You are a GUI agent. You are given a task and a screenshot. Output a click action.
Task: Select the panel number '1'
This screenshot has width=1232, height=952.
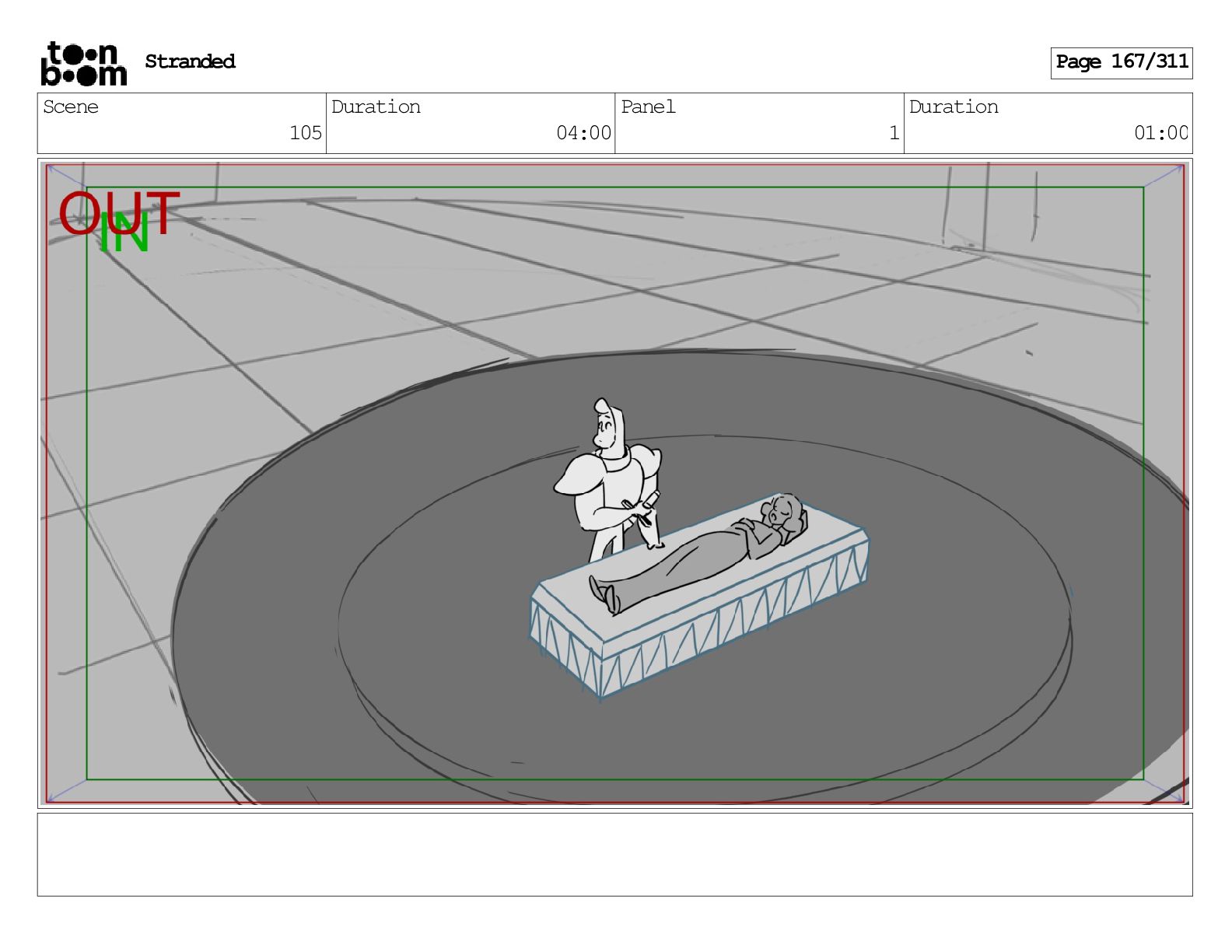pyautogui.click(x=894, y=133)
